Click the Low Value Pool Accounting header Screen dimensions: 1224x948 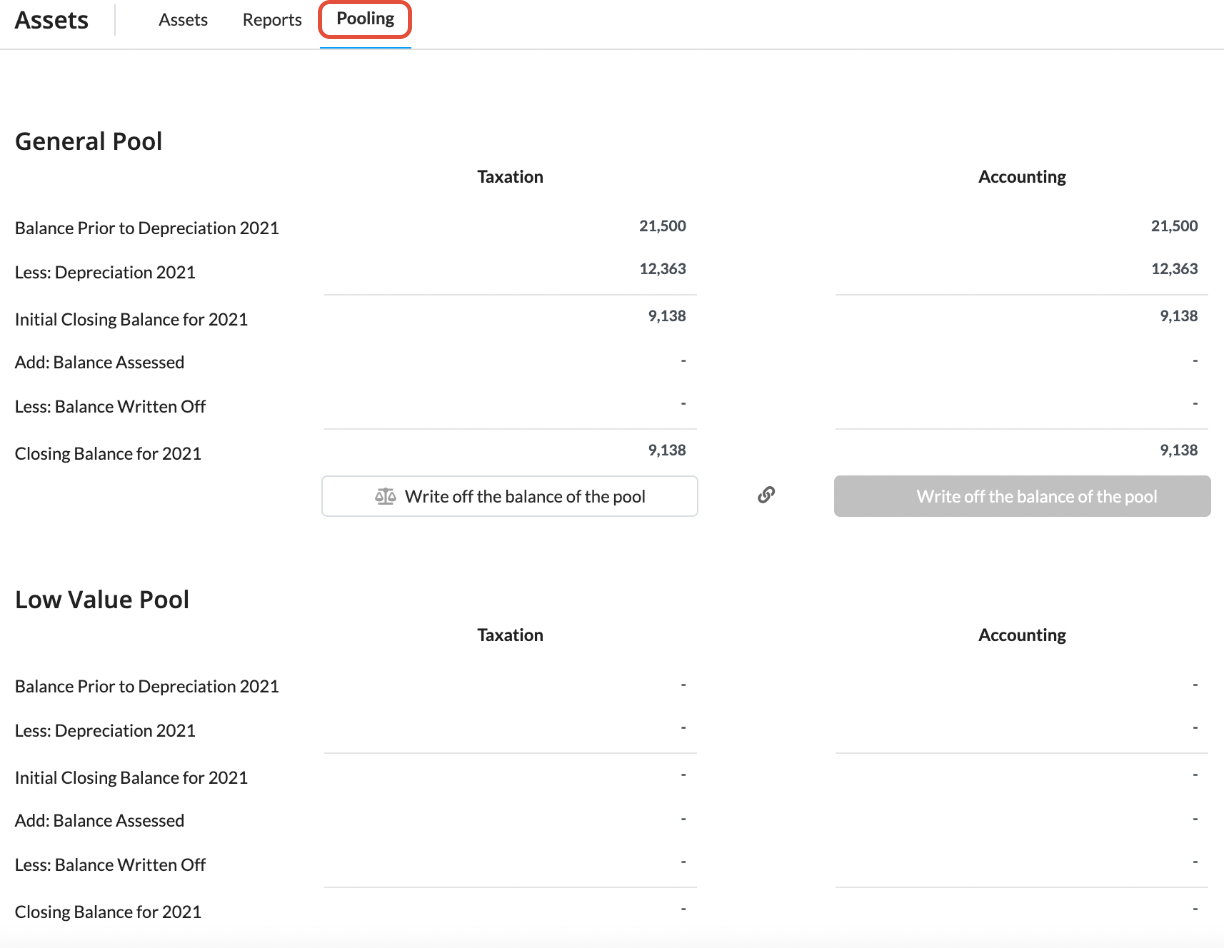(1022, 635)
